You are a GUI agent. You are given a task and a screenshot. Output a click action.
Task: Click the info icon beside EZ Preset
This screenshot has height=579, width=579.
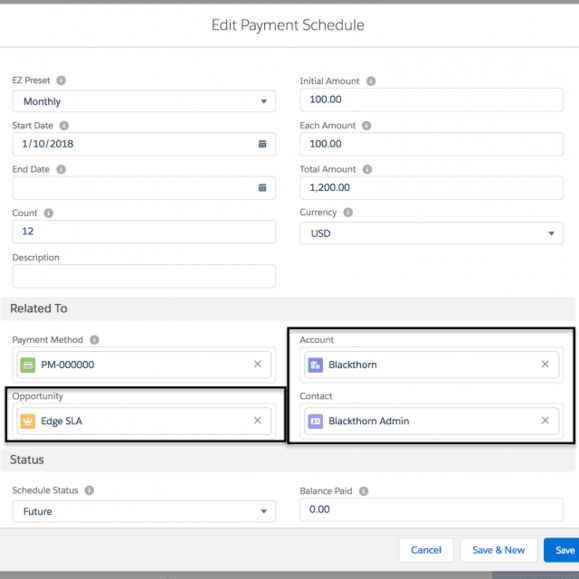click(61, 80)
